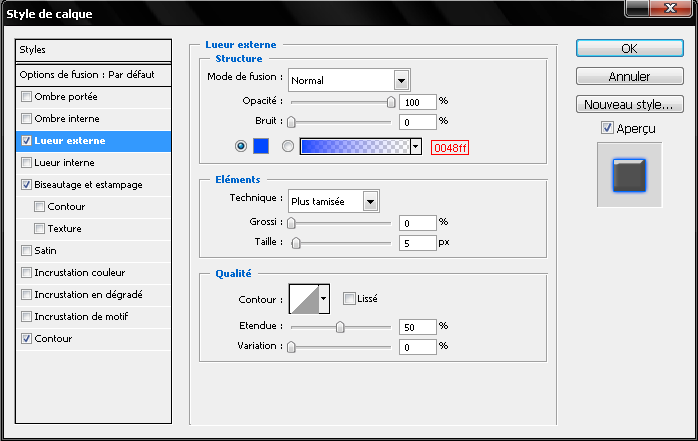Focus the Taille pixel value field
The height and width of the screenshot is (441, 698).
[418, 243]
